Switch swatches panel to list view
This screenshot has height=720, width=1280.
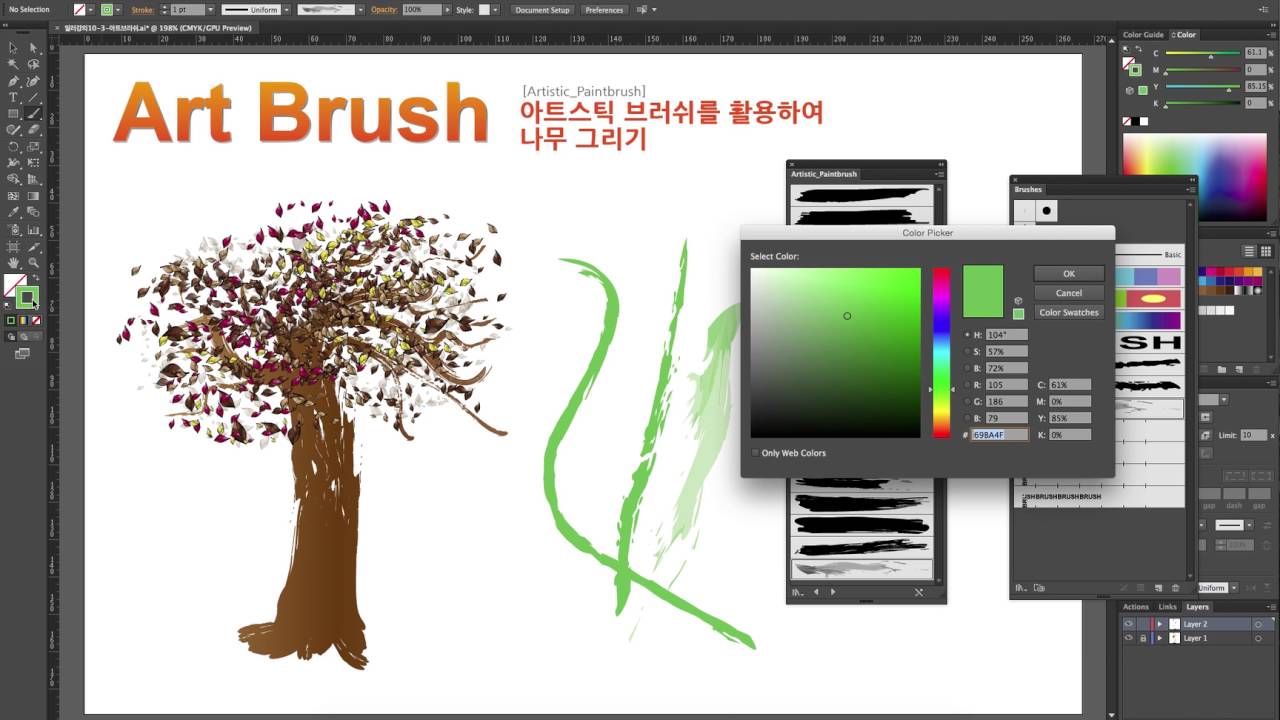(x=1249, y=251)
